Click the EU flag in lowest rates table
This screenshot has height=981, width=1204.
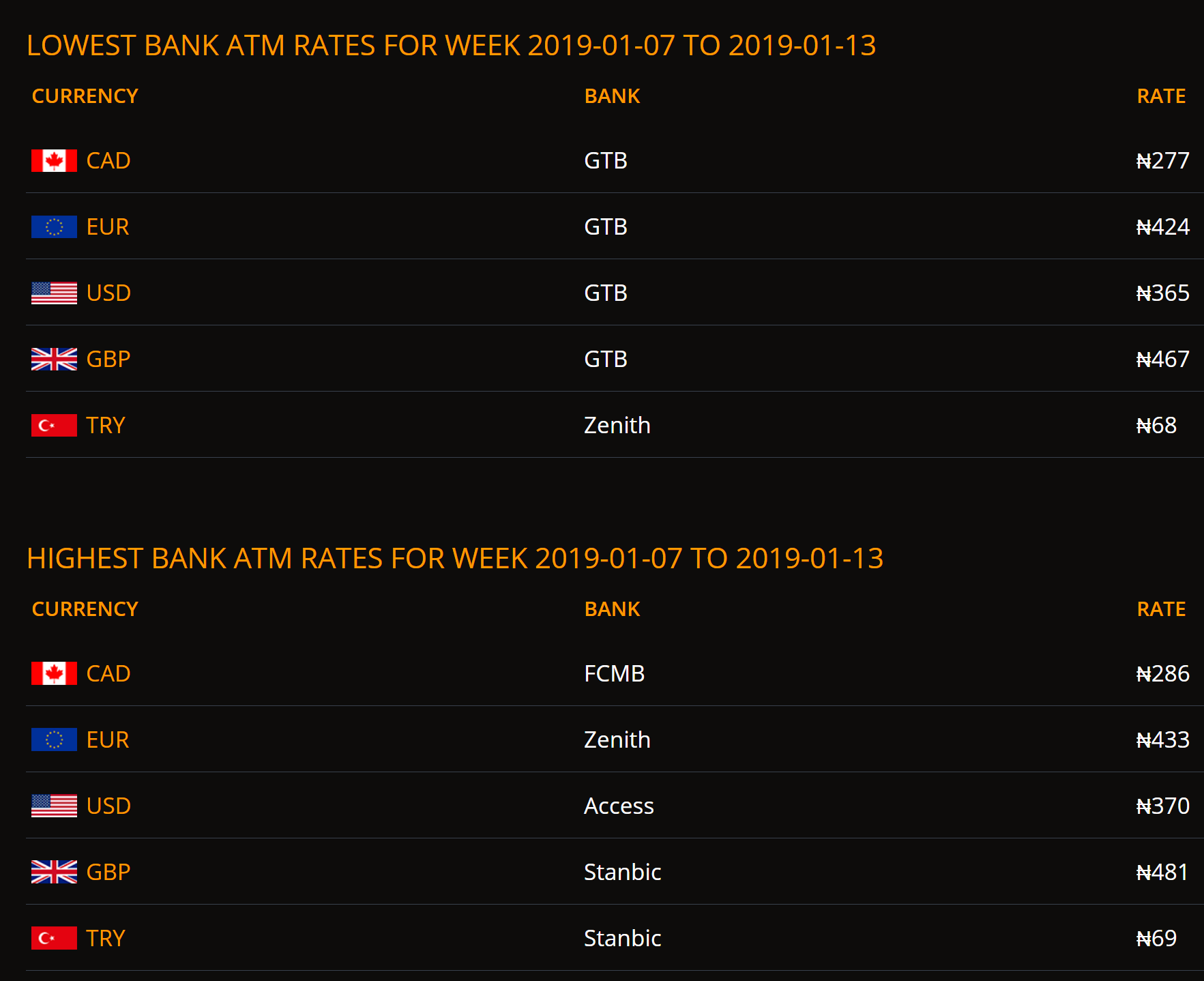54,227
